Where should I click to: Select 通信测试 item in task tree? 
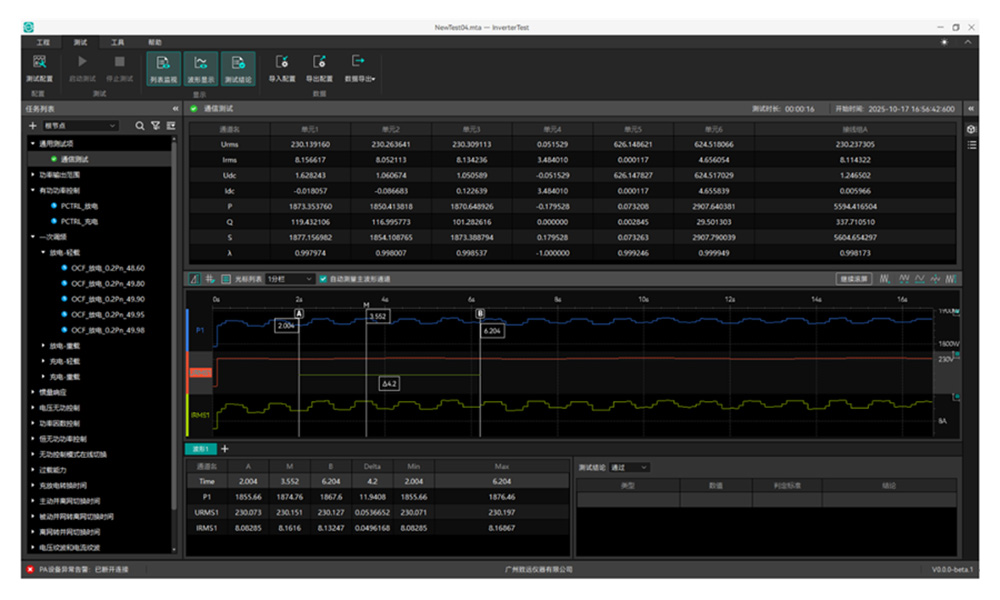pos(75,159)
